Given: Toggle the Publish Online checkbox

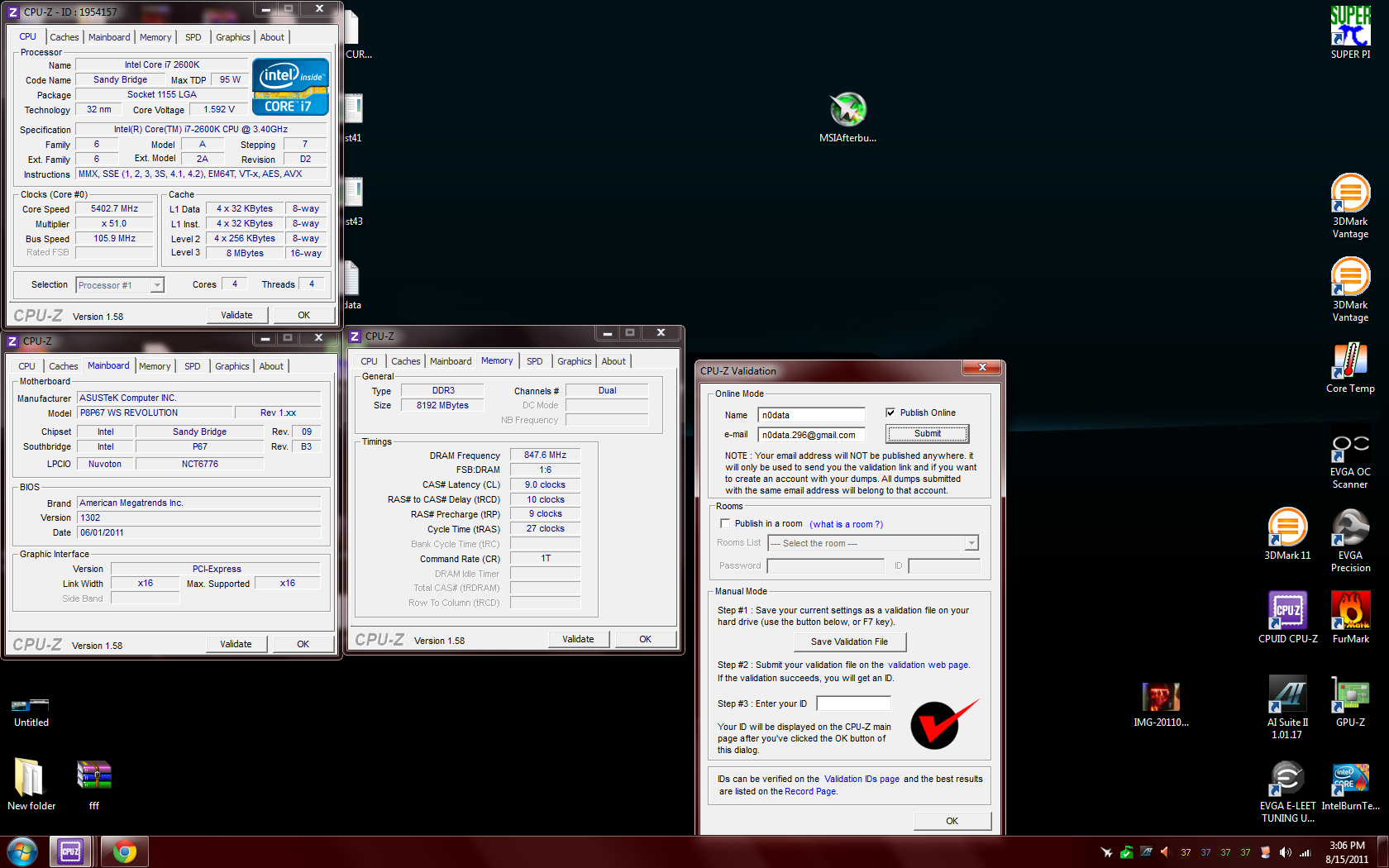Looking at the screenshot, I should (890, 413).
